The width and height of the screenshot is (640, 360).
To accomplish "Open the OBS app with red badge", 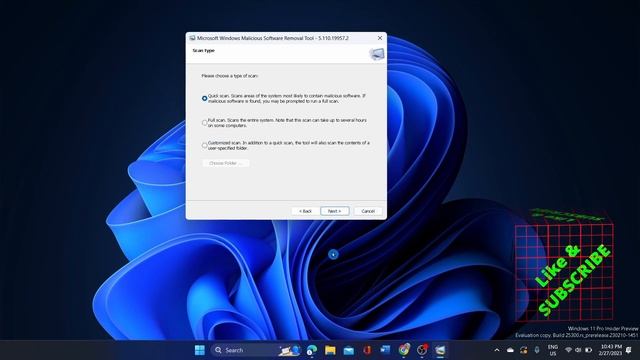I will (422, 350).
